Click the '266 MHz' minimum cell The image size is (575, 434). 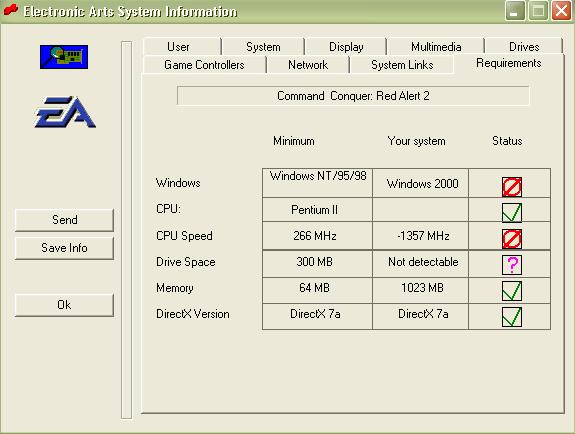pos(318,236)
